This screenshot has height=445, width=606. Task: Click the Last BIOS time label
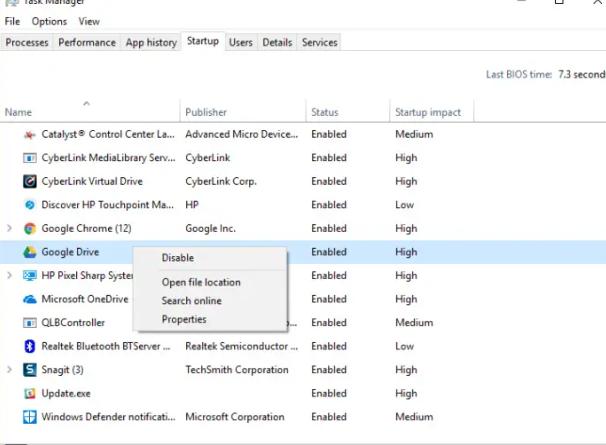[519, 75]
